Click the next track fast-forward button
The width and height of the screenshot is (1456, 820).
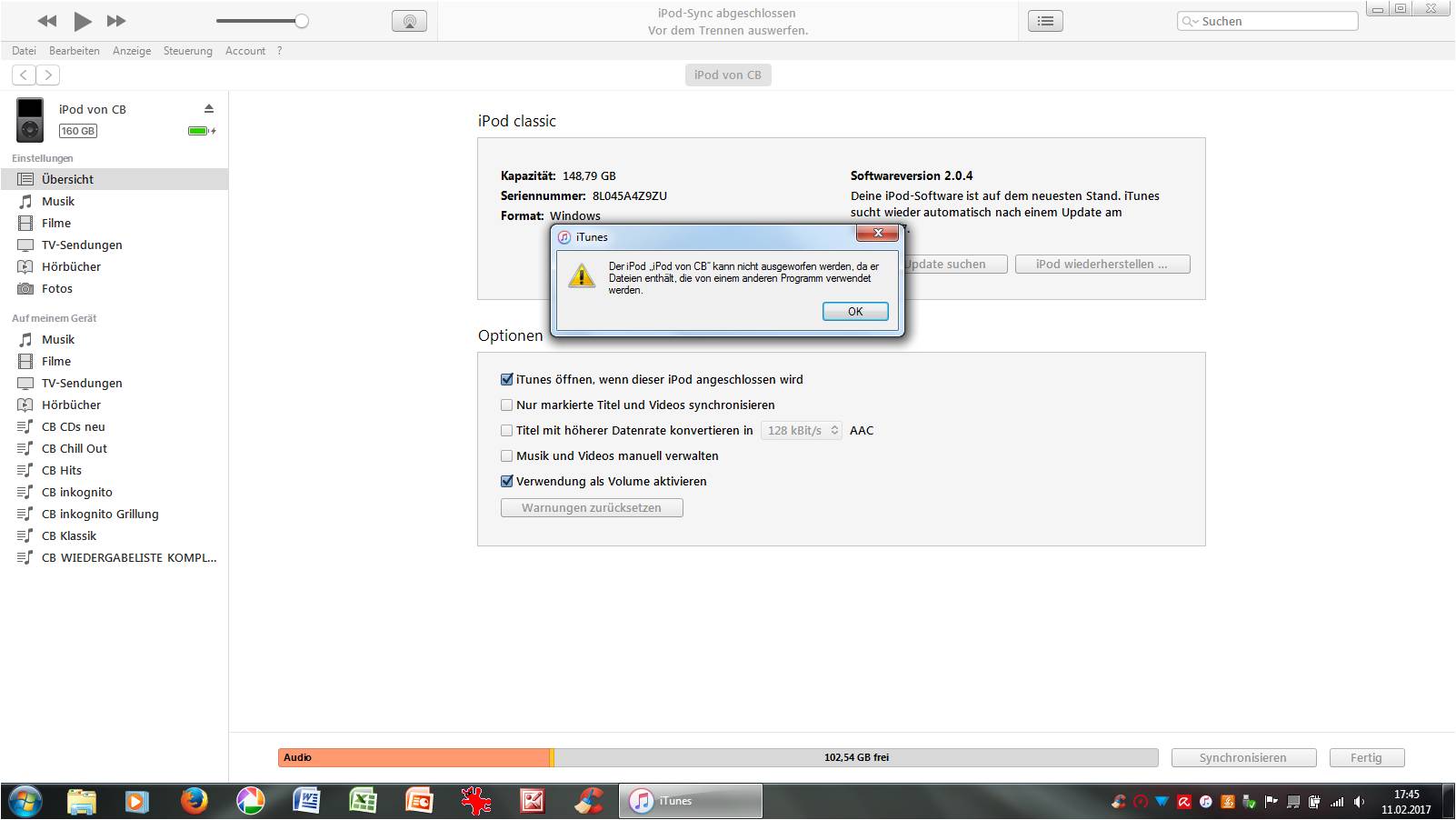[116, 21]
